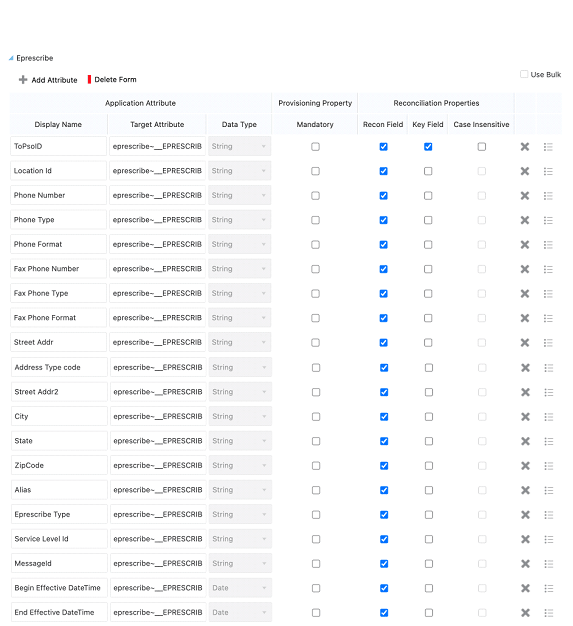Remove the ZipCode attribute row

(525, 466)
